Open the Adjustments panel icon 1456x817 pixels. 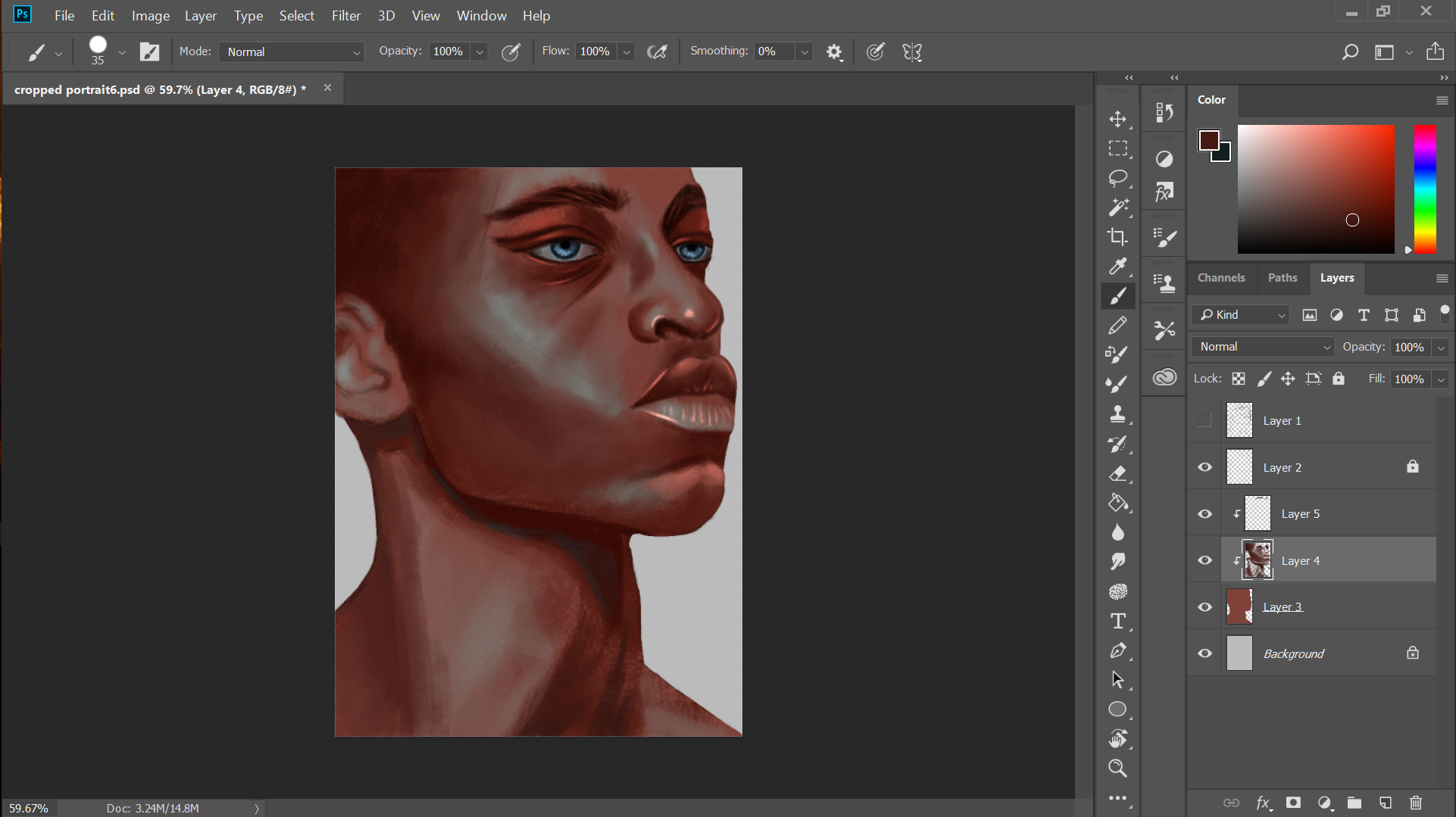point(1164,159)
